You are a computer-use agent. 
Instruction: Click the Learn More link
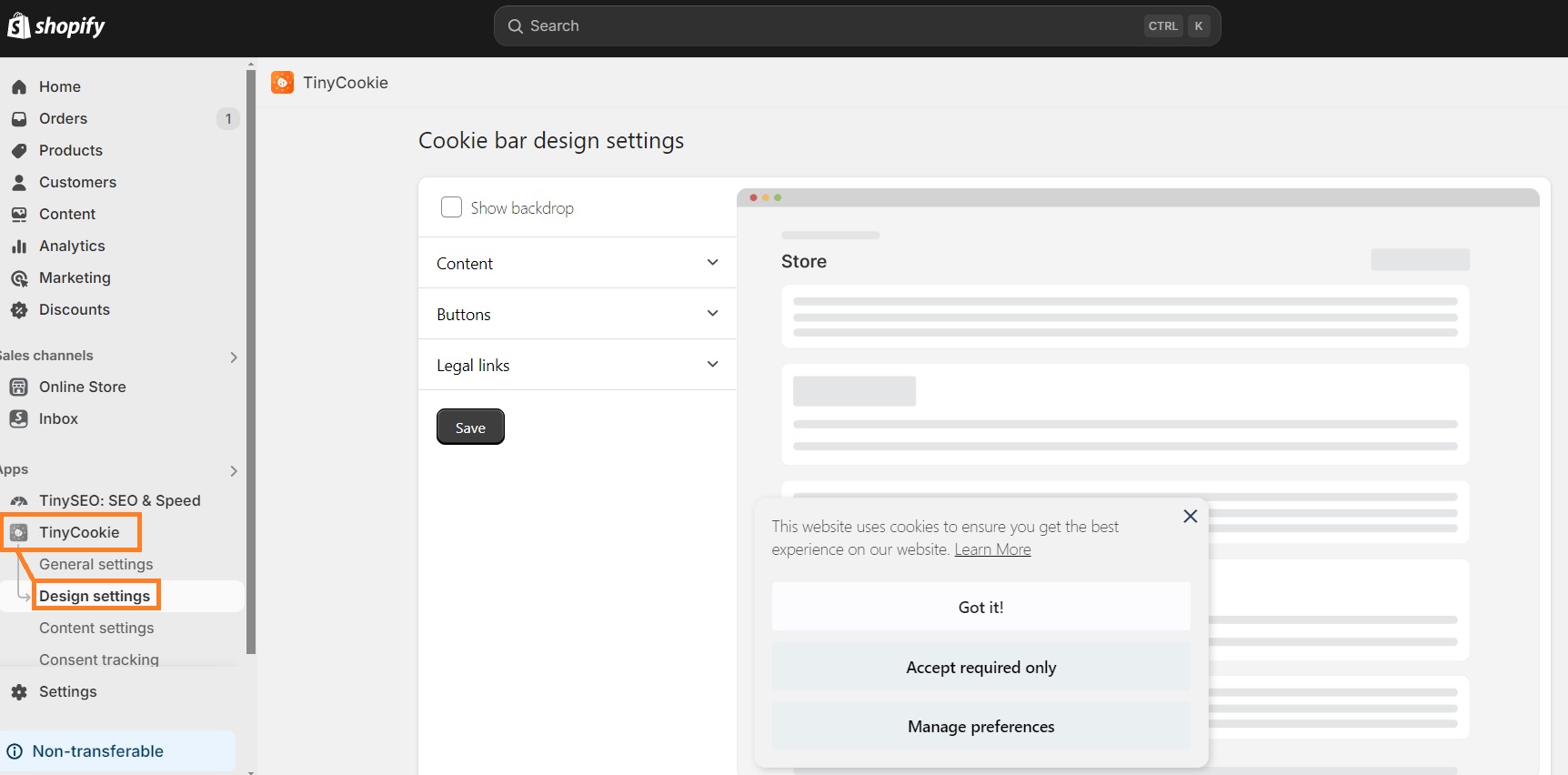(992, 549)
